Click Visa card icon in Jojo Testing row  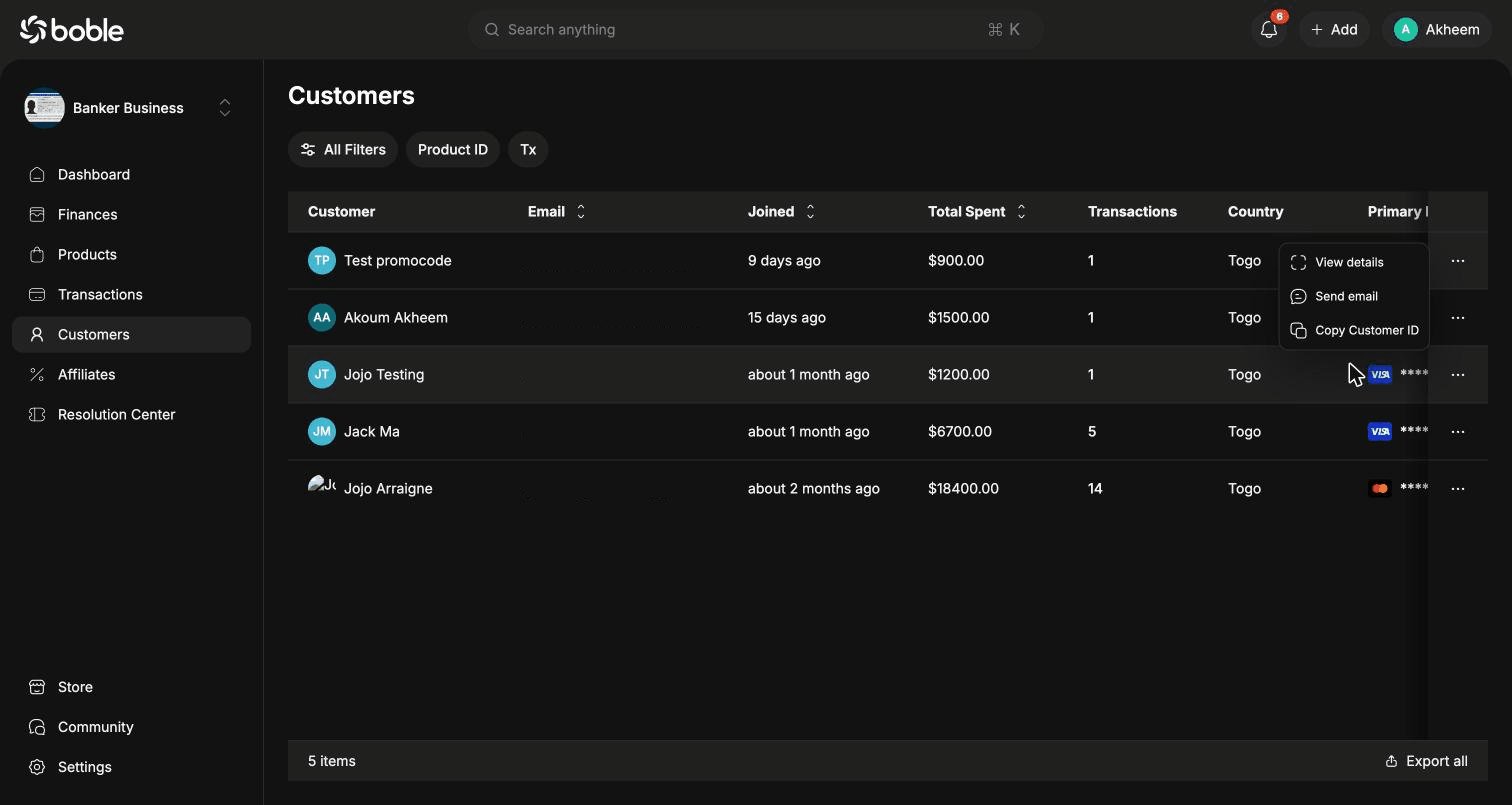pos(1380,374)
